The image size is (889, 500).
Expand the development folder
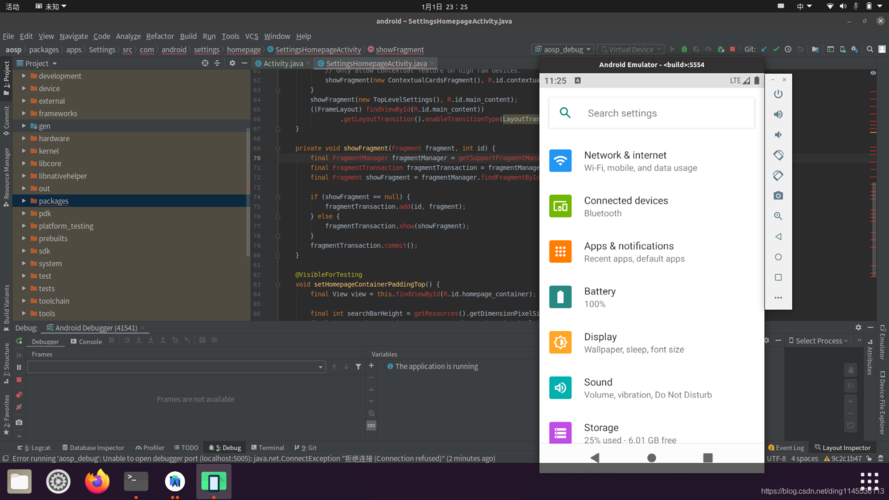pyautogui.click(x=24, y=75)
